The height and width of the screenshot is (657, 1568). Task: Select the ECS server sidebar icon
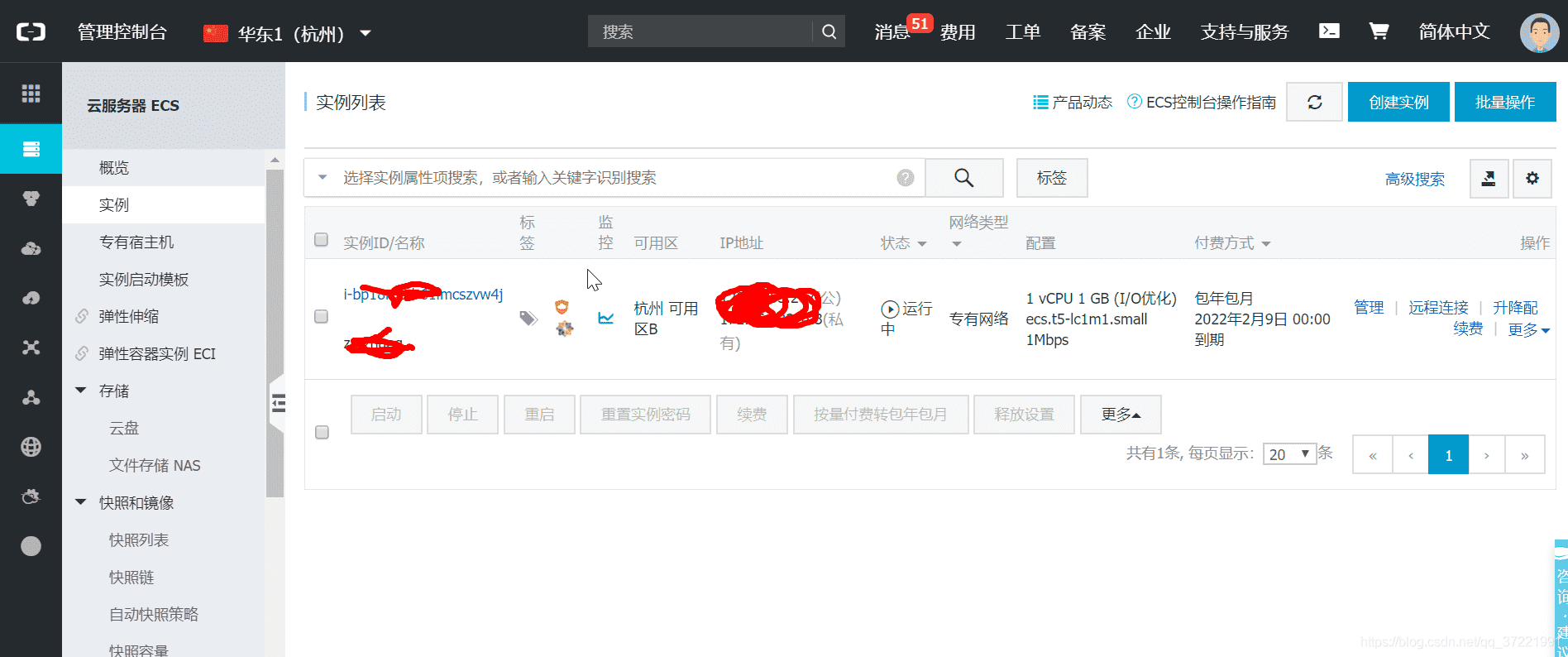point(31,149)
